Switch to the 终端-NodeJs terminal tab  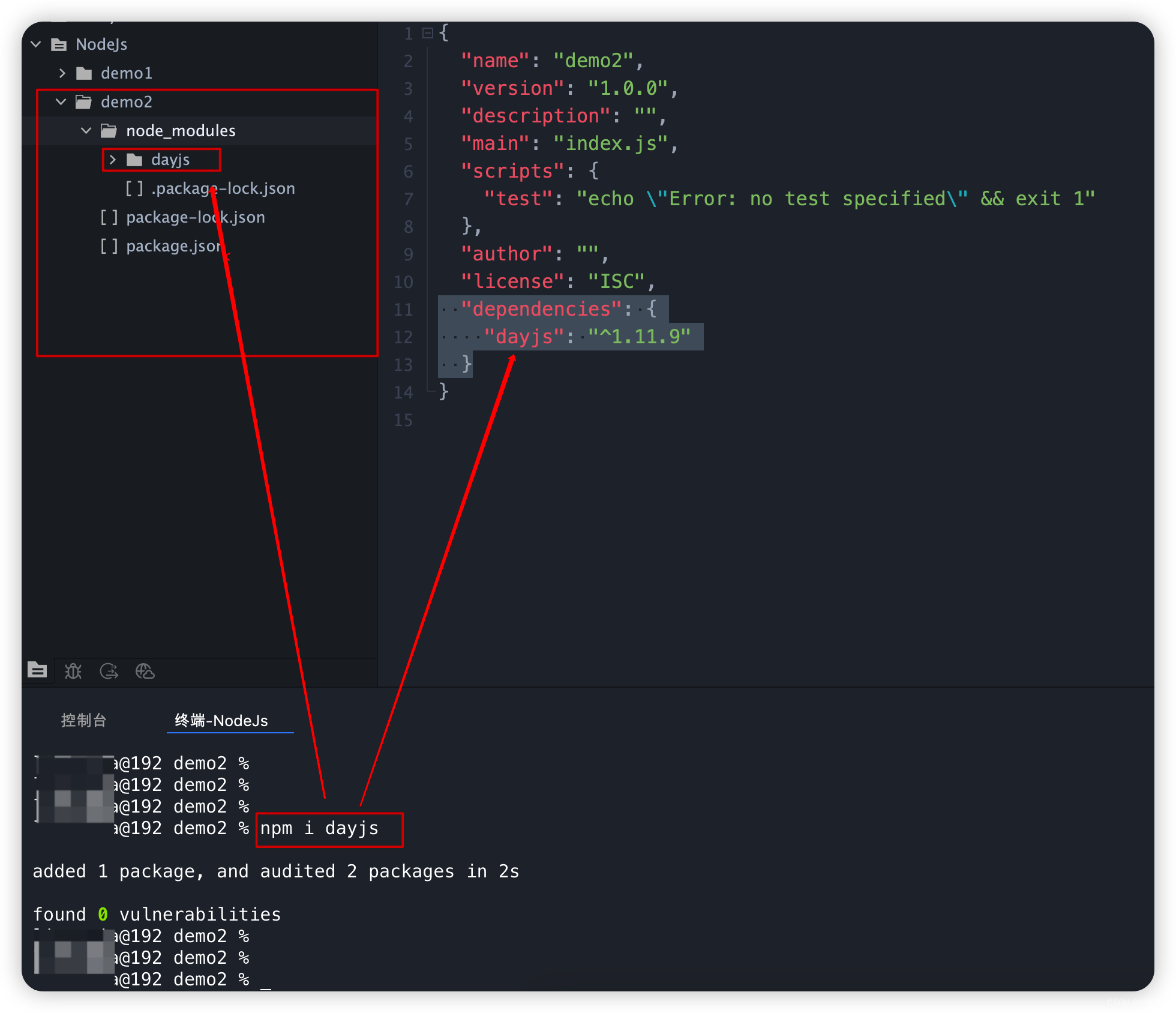click(221, 720)
